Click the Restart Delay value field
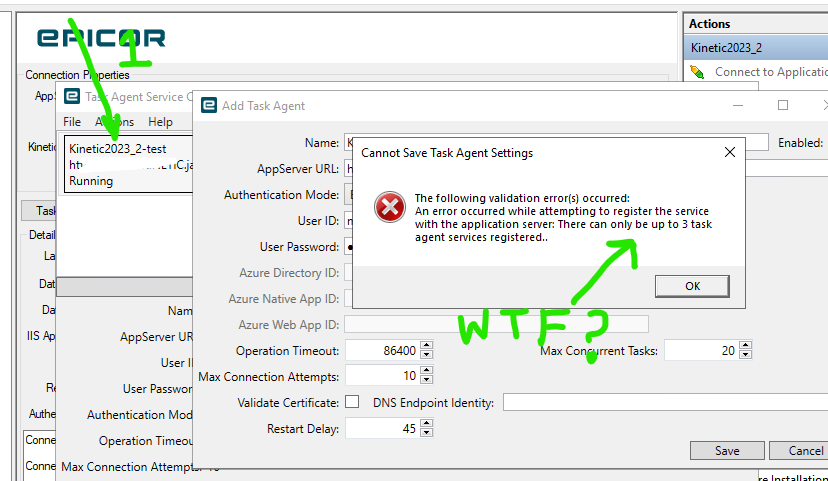The height and width of the screenshot is (481, 828). (383, 428)
